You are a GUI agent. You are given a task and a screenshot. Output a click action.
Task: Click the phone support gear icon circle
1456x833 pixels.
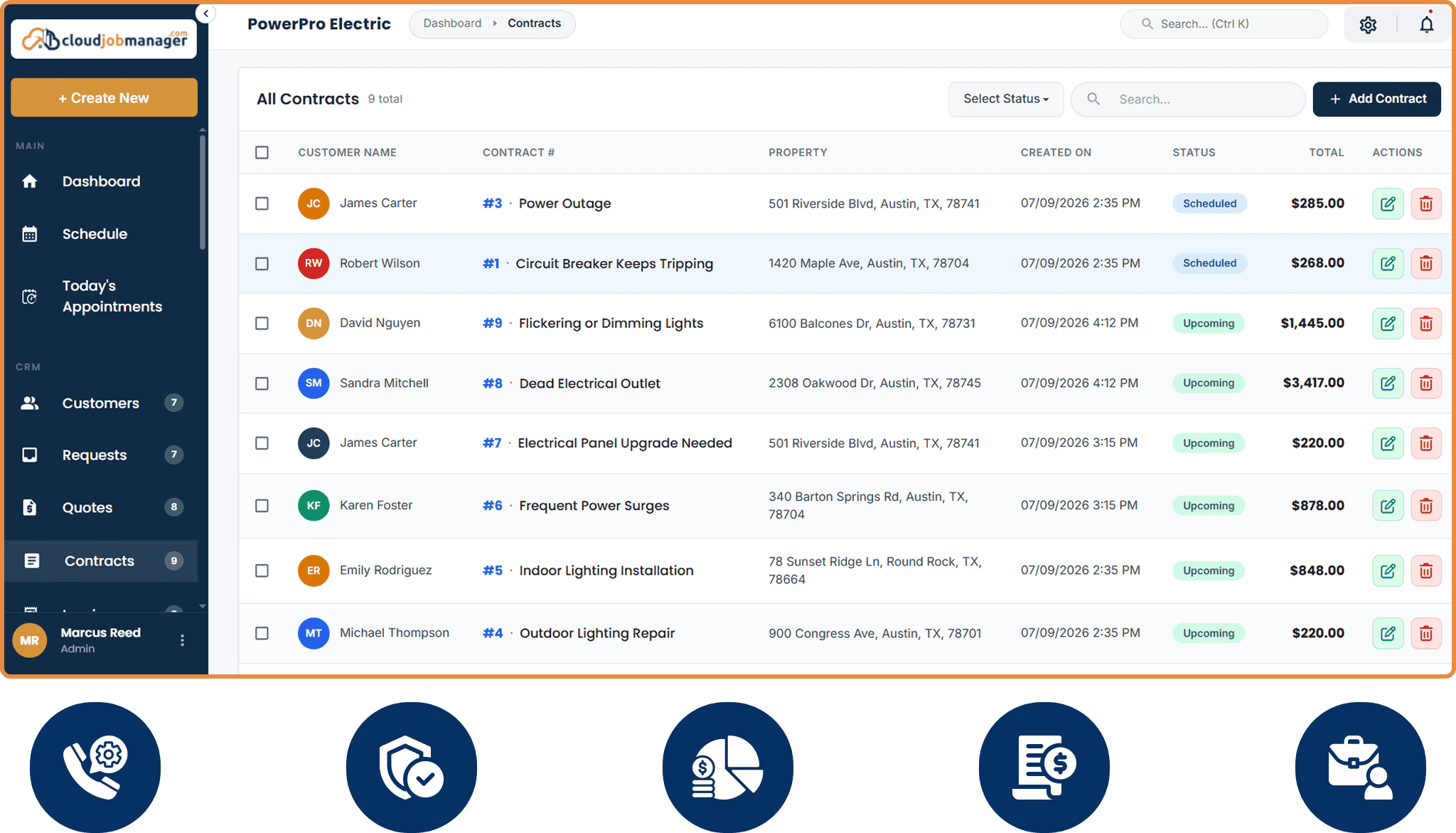[95, 768]
